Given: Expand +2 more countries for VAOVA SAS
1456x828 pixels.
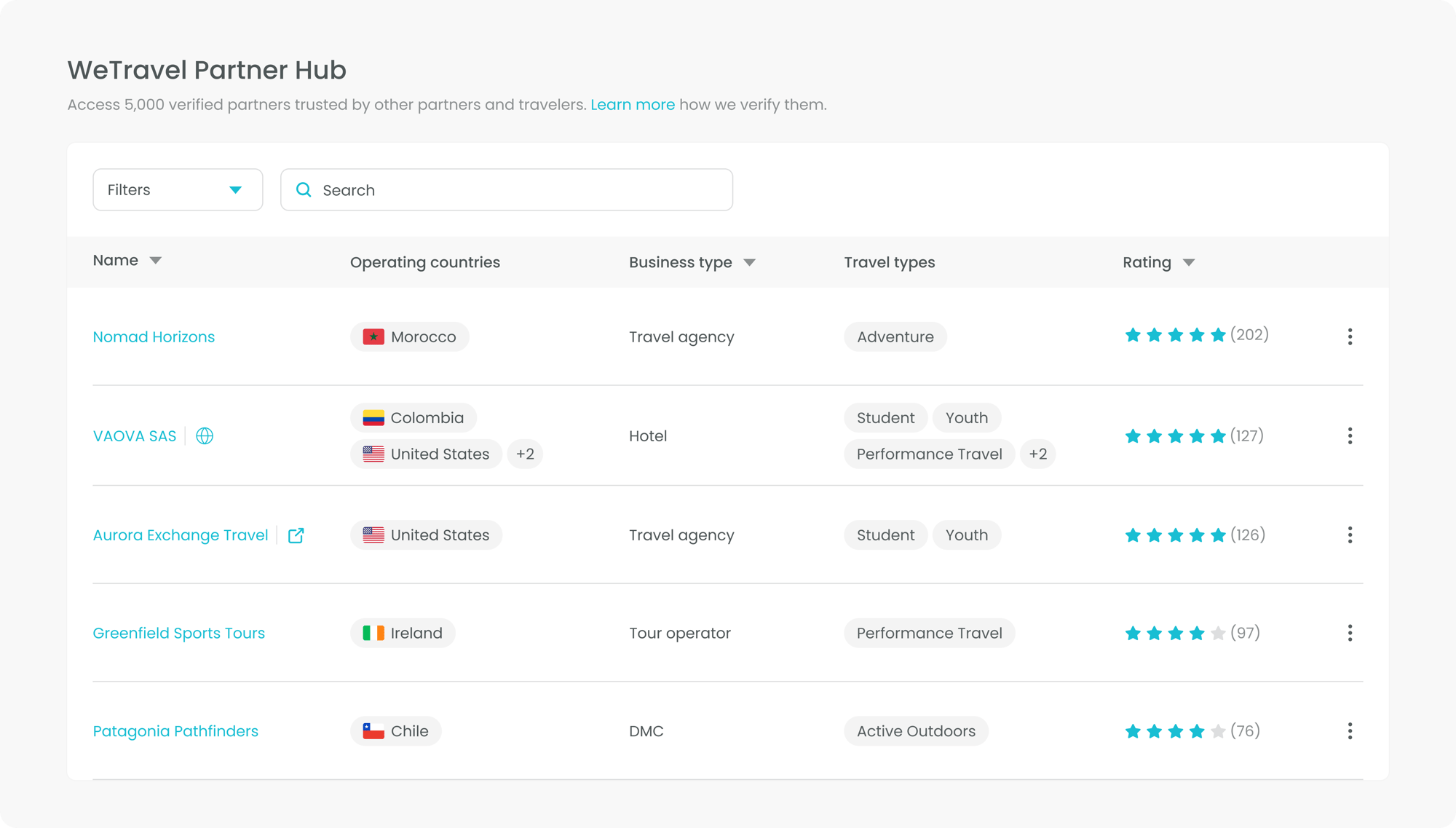Looking at the screenshot, I should pyautogui.click(x=525, y=454).
